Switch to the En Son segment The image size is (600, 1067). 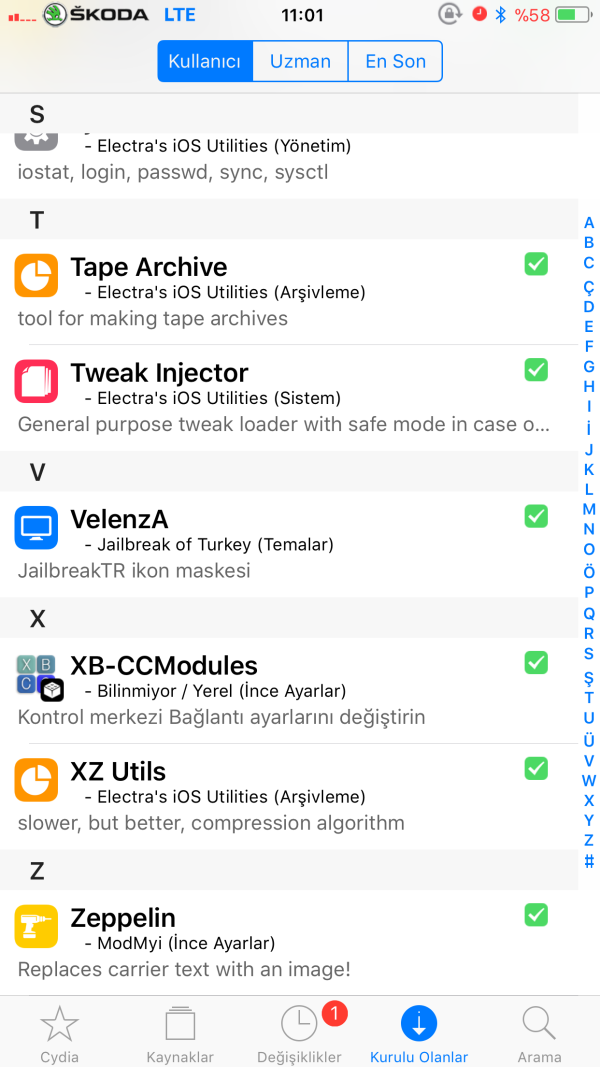395,61
